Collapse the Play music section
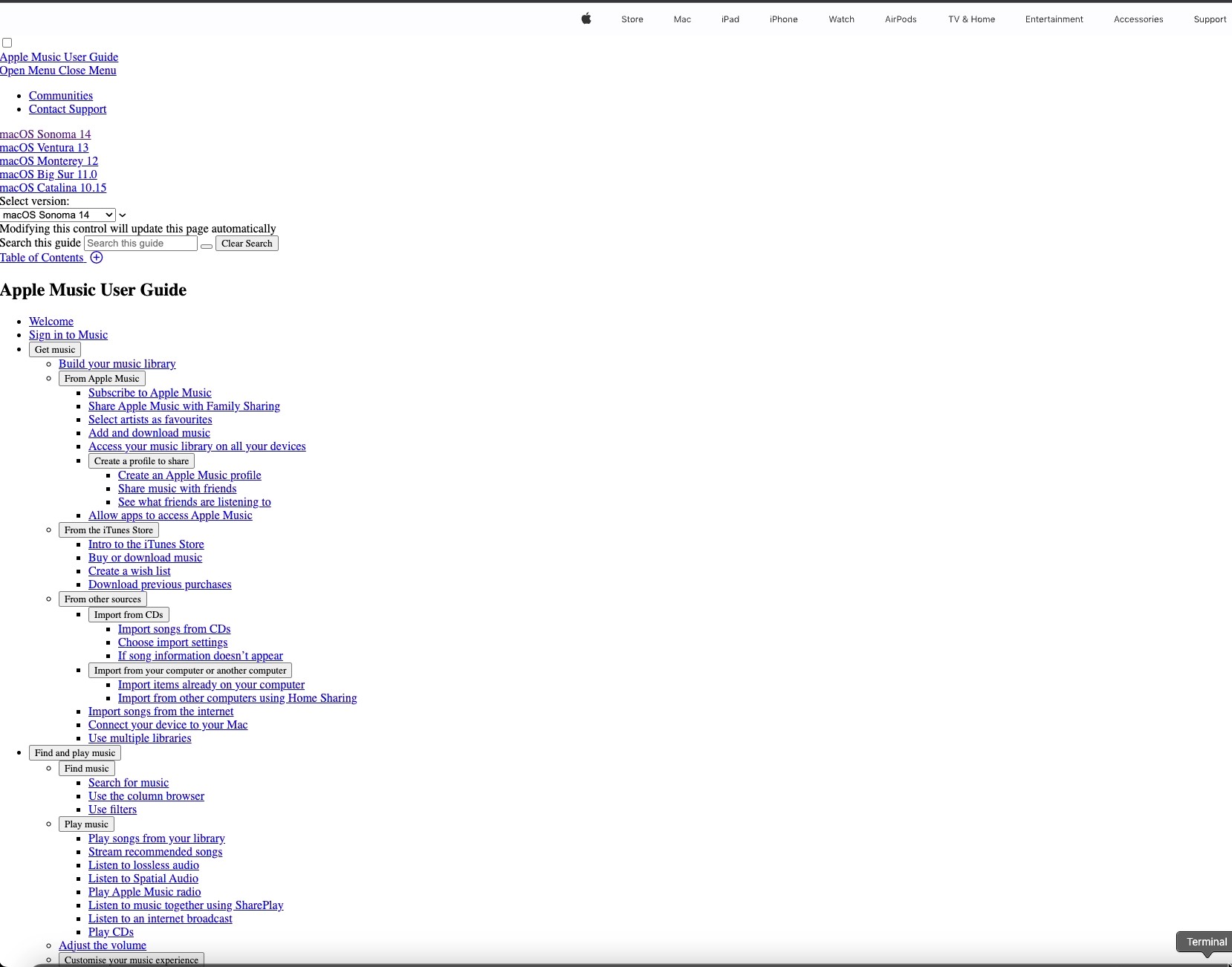Viewport: 1232px width, 967px height. tap(86, 824)
